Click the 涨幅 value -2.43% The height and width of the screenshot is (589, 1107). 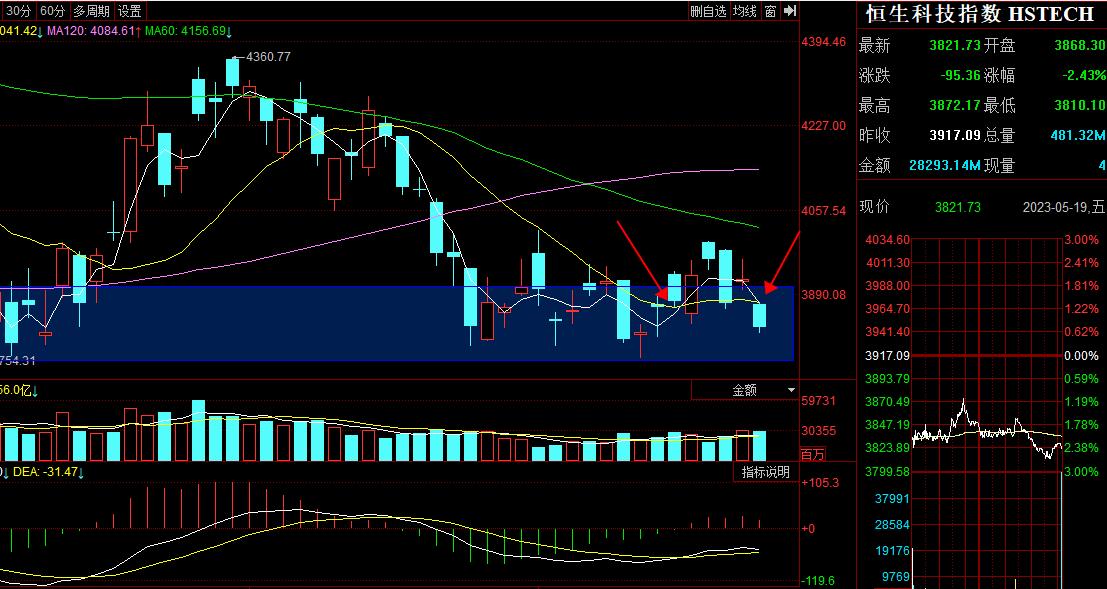click(x=1084, y=76)
